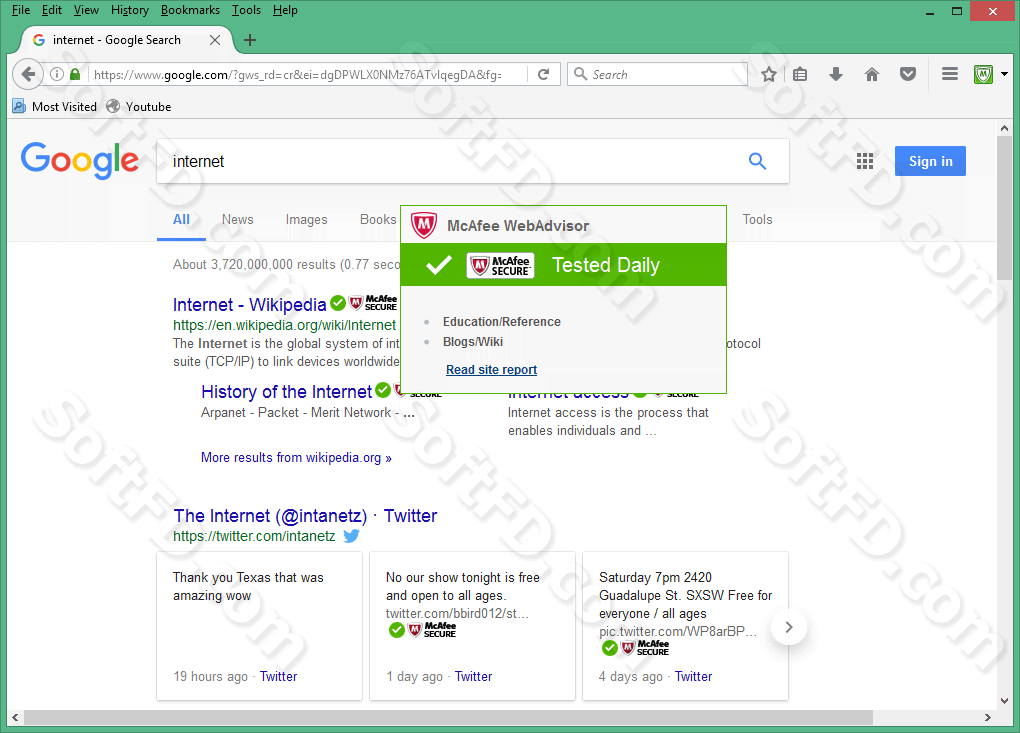
Task: Go back with the browser back arrow
Action: tap(27, 74)
